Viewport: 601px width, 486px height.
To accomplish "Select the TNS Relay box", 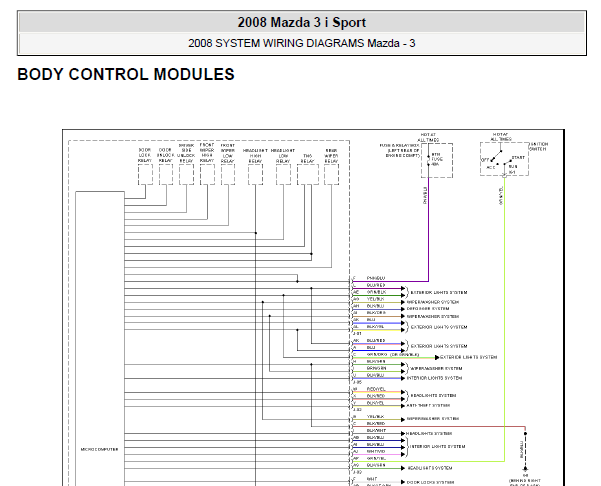I will [x=308, y=174].
